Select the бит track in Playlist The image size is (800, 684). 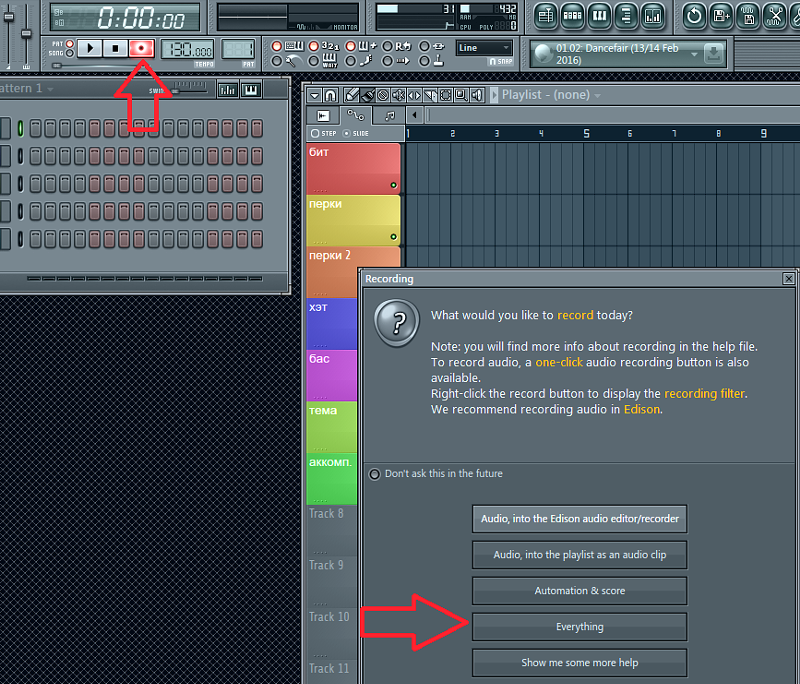coord(354,168)
